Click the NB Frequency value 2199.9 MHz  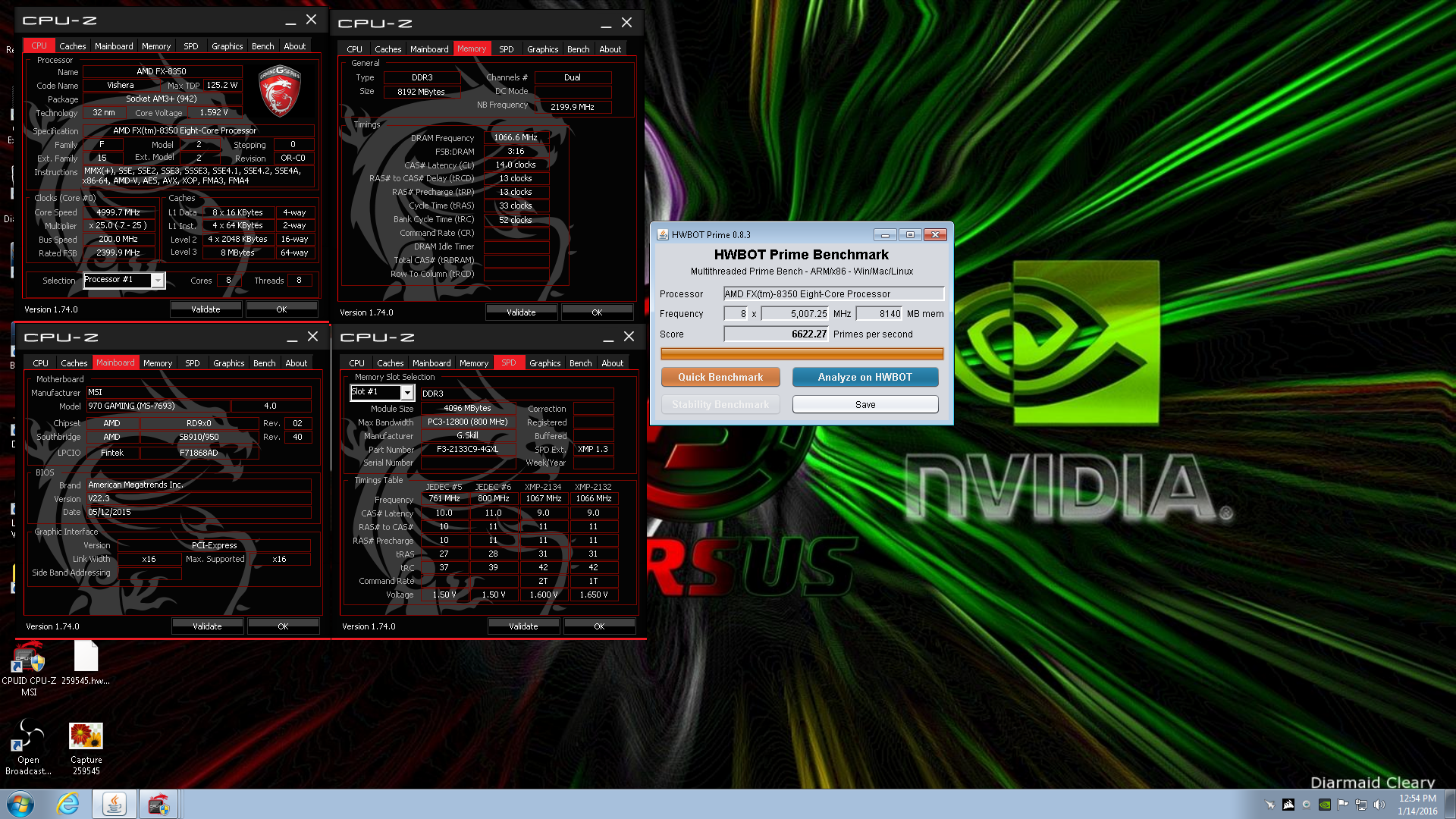[573, 107]
